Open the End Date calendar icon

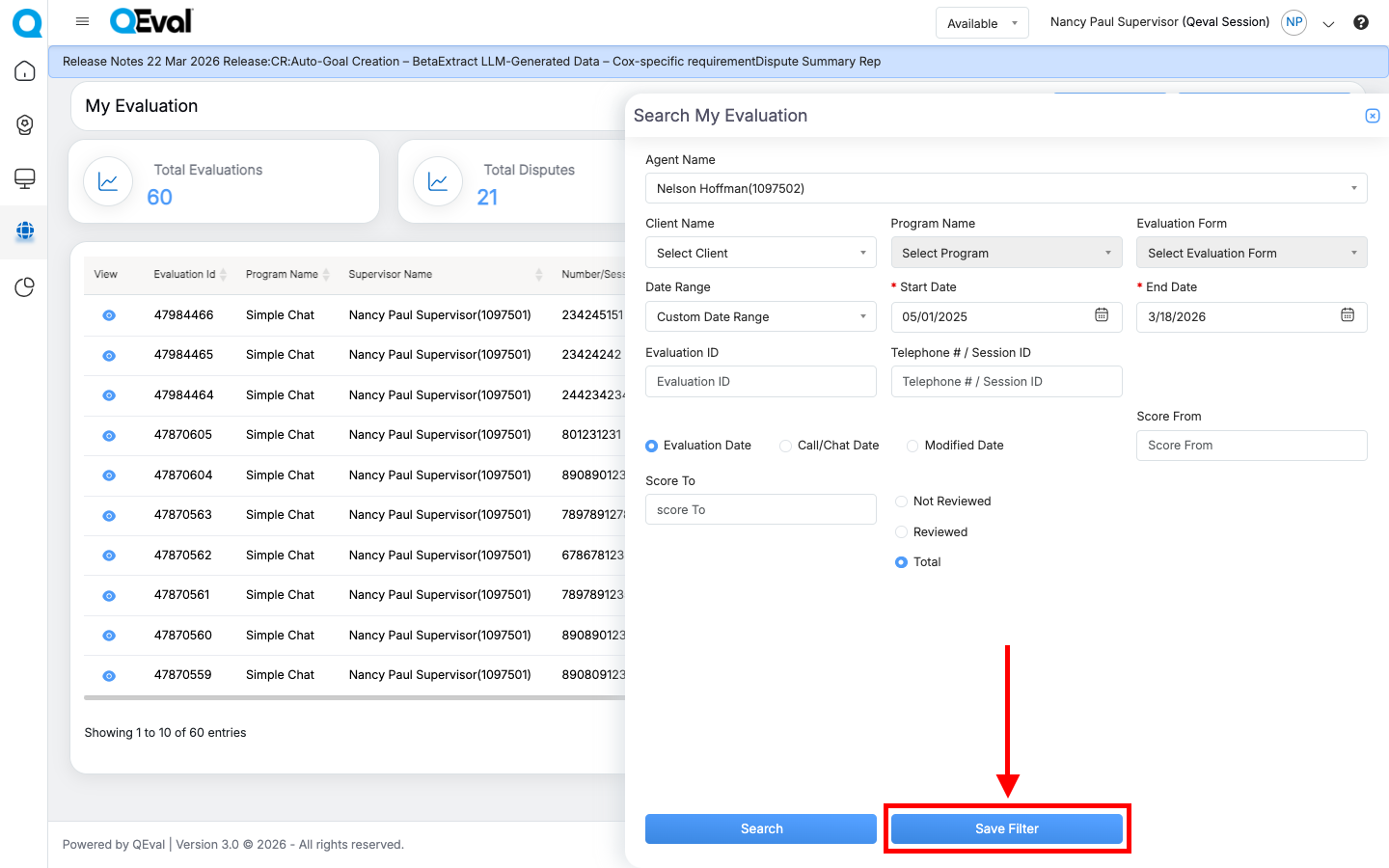point(1347,315)
